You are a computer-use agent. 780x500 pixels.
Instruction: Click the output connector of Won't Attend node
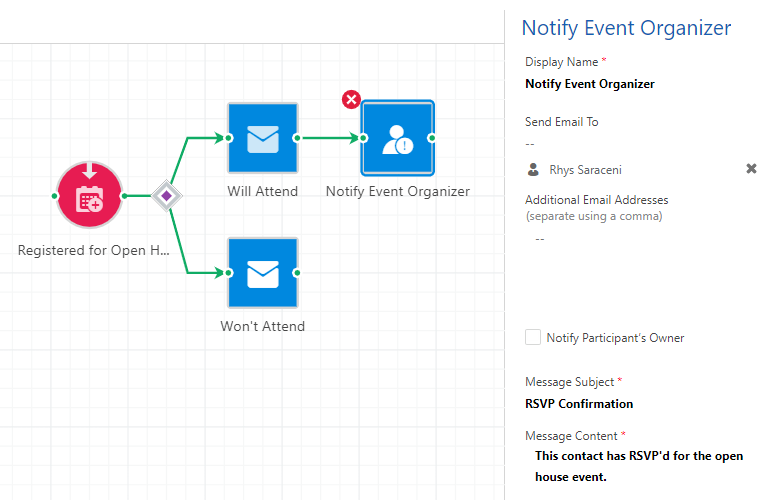click(297, 273)
